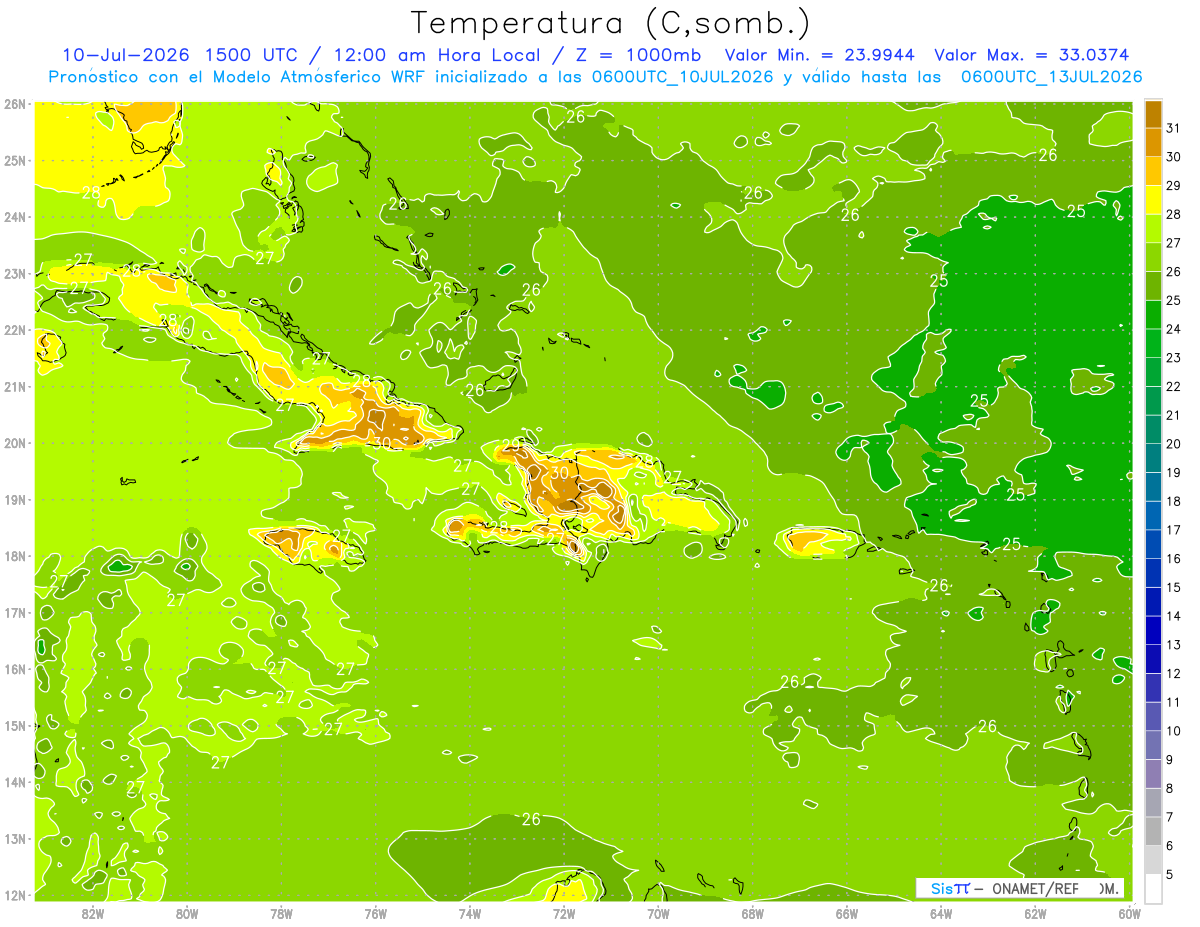Click the legend swatch between 12 and 13
The image size is (1200, 927).
[x=1153, y=658]
